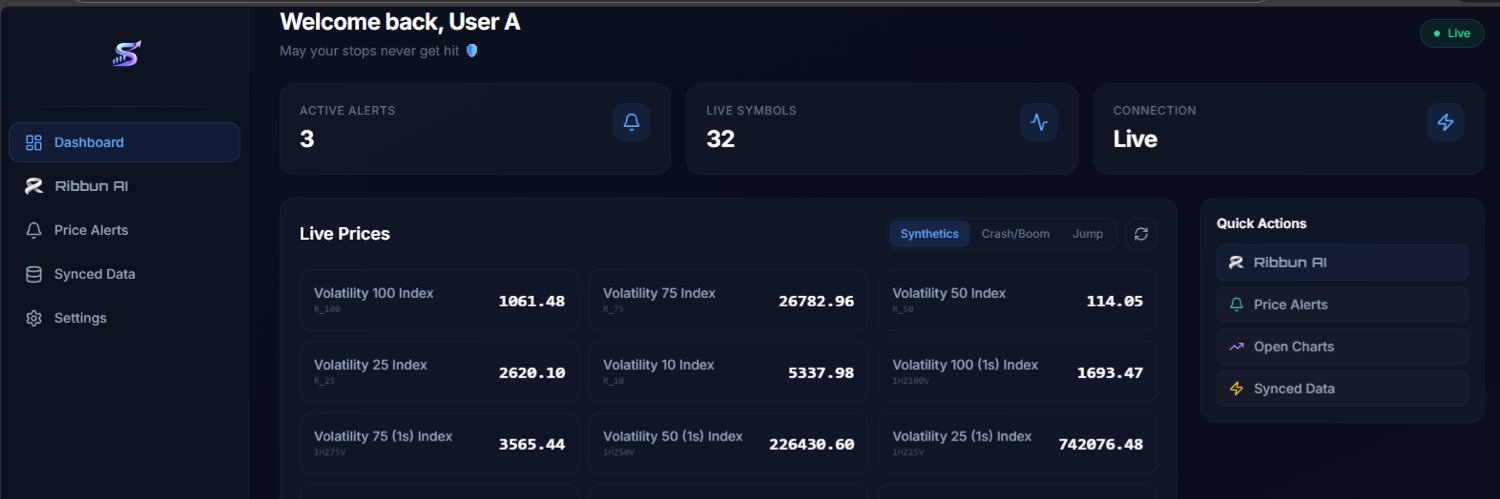Open Synced Data in the sidebar
1500x499 pixels.
point(125,274)
